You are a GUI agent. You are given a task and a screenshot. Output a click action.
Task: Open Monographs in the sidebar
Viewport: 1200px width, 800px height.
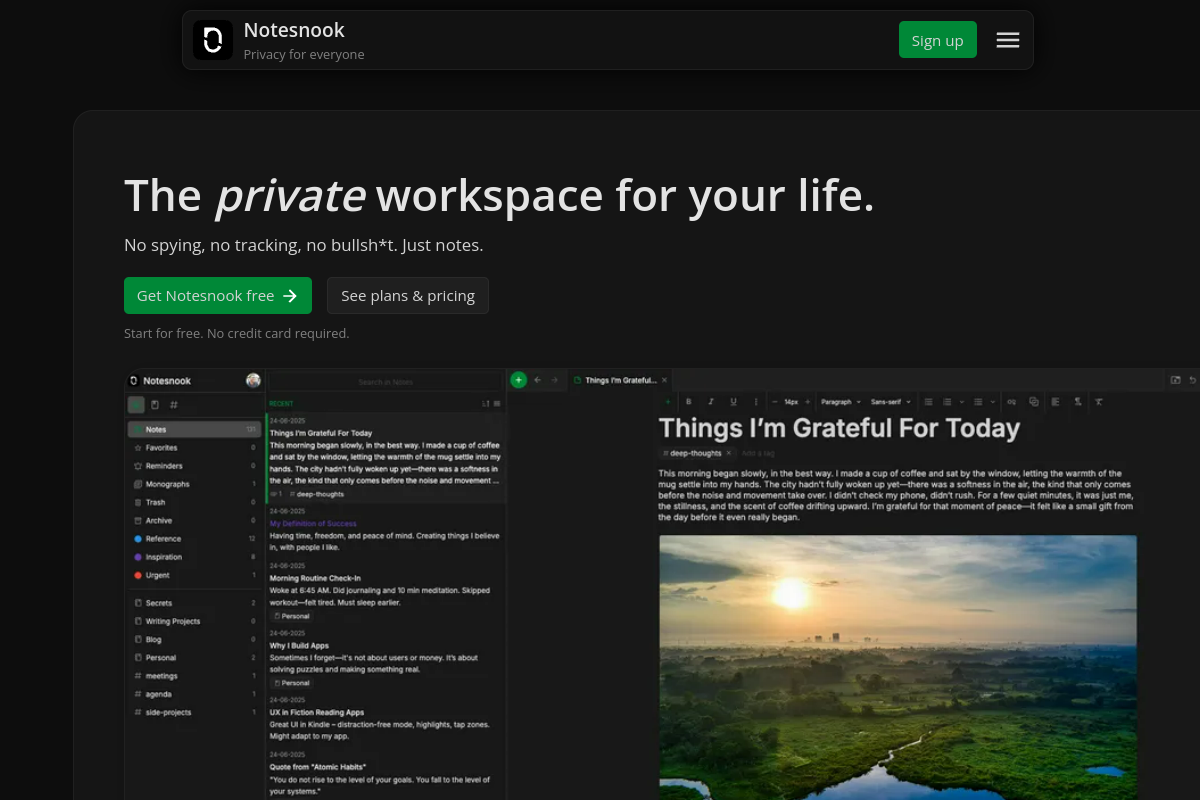coord(194,484)
